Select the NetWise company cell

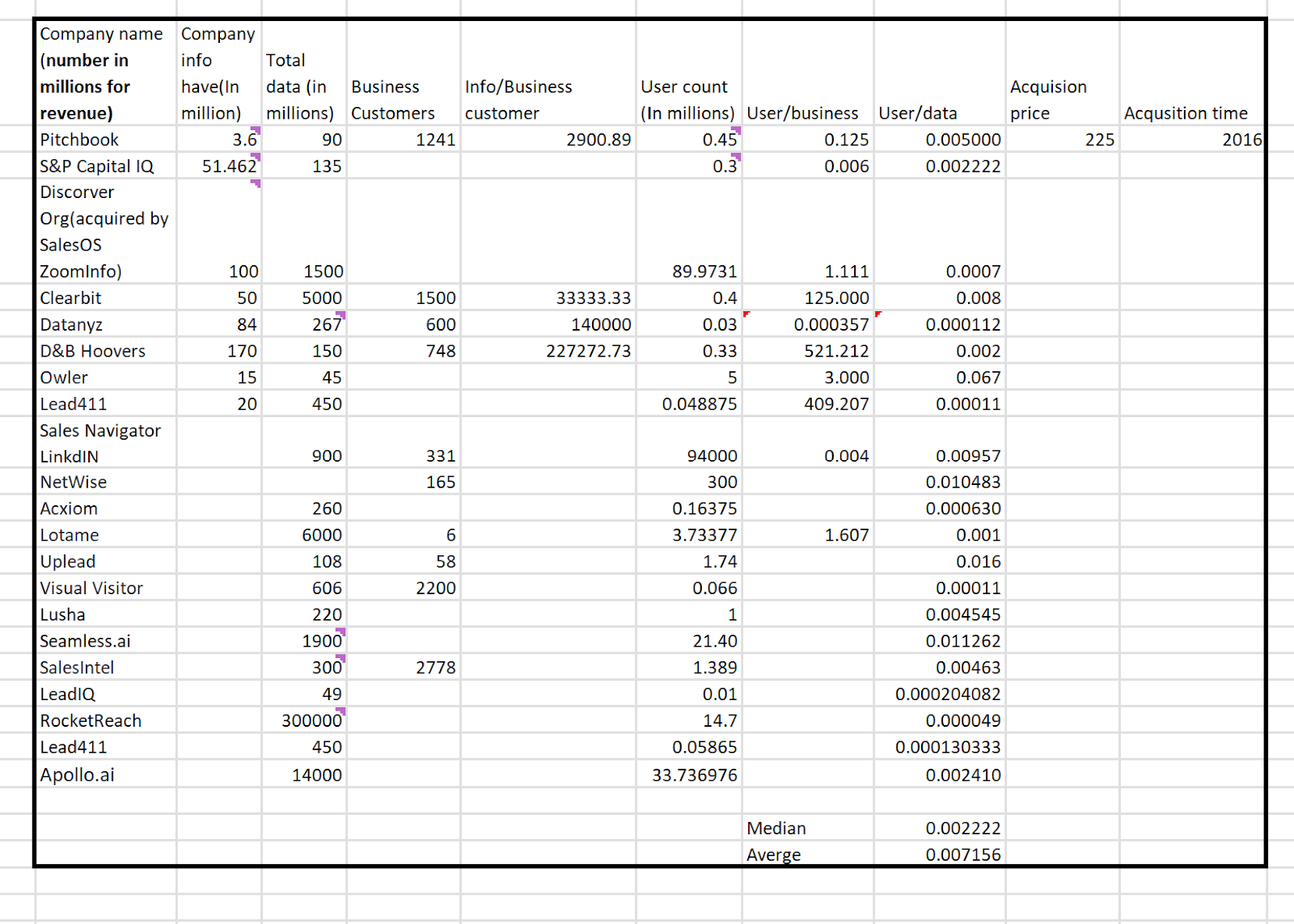(106, 482)
